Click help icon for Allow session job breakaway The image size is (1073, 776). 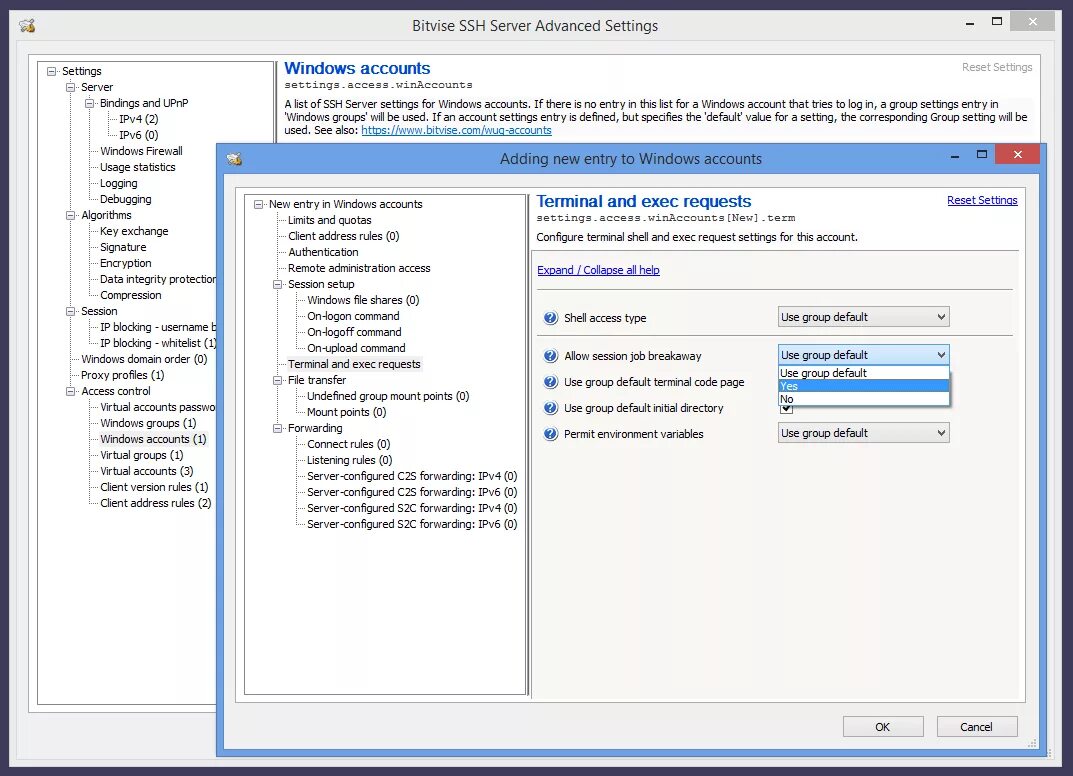551,356
